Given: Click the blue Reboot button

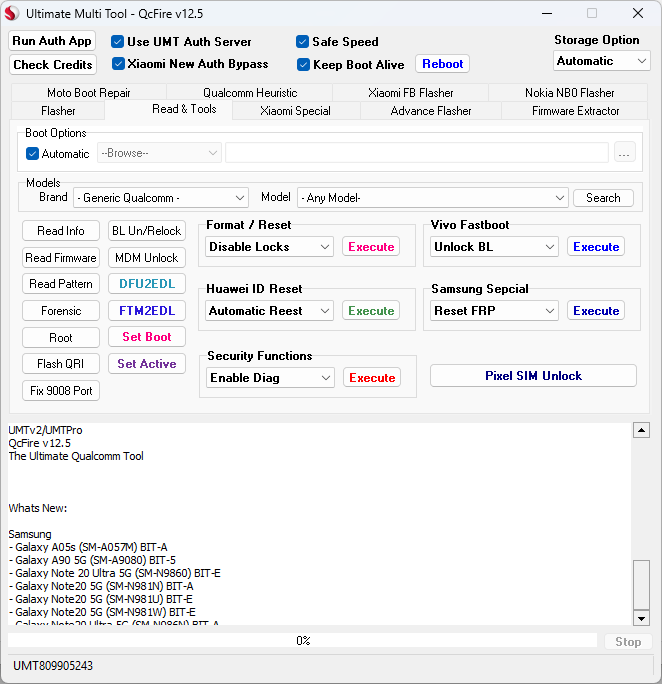Looking at the screenshot, I should (x=442, y=64).
